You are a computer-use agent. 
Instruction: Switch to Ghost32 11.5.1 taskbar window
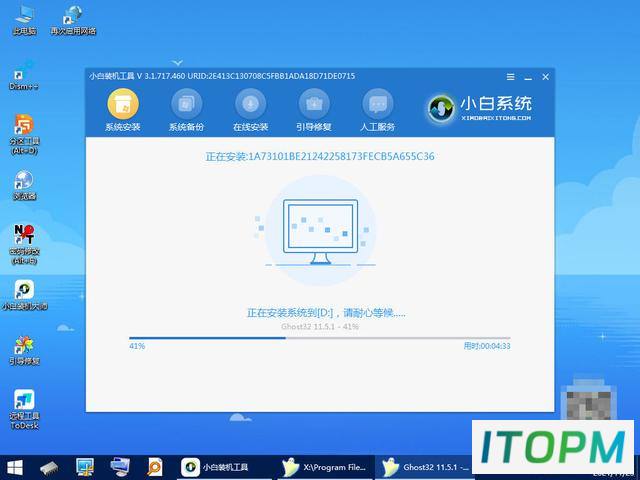click(424, 467)
